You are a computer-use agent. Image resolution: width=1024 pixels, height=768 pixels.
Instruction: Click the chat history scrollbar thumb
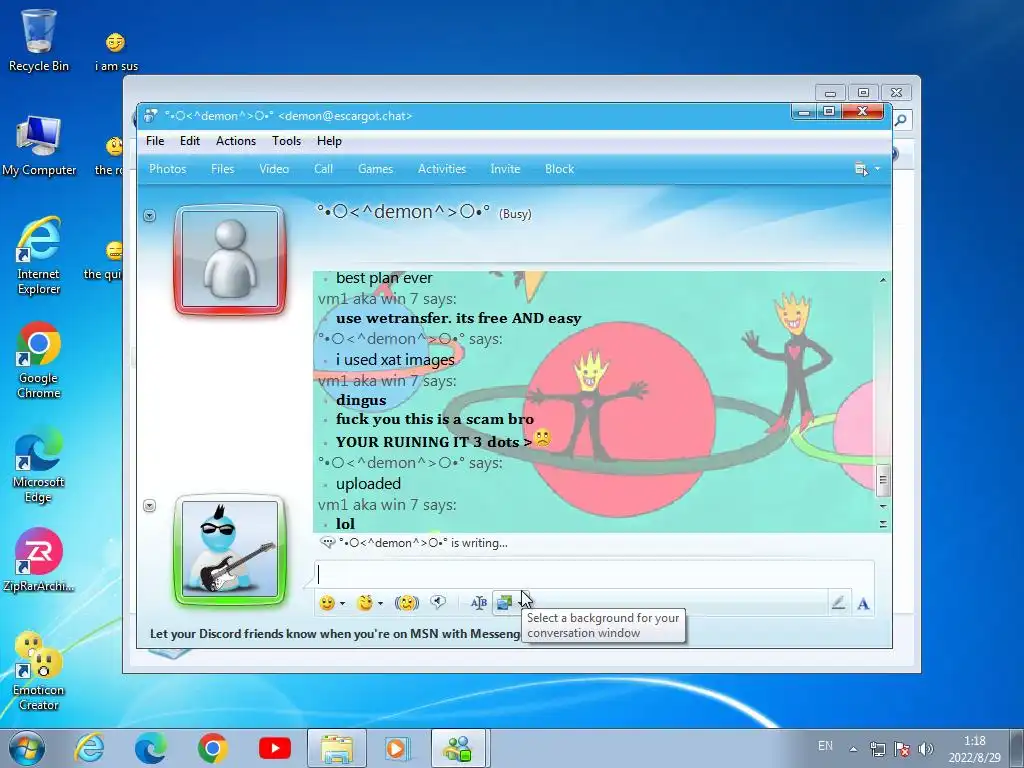(x=883, y=480)
